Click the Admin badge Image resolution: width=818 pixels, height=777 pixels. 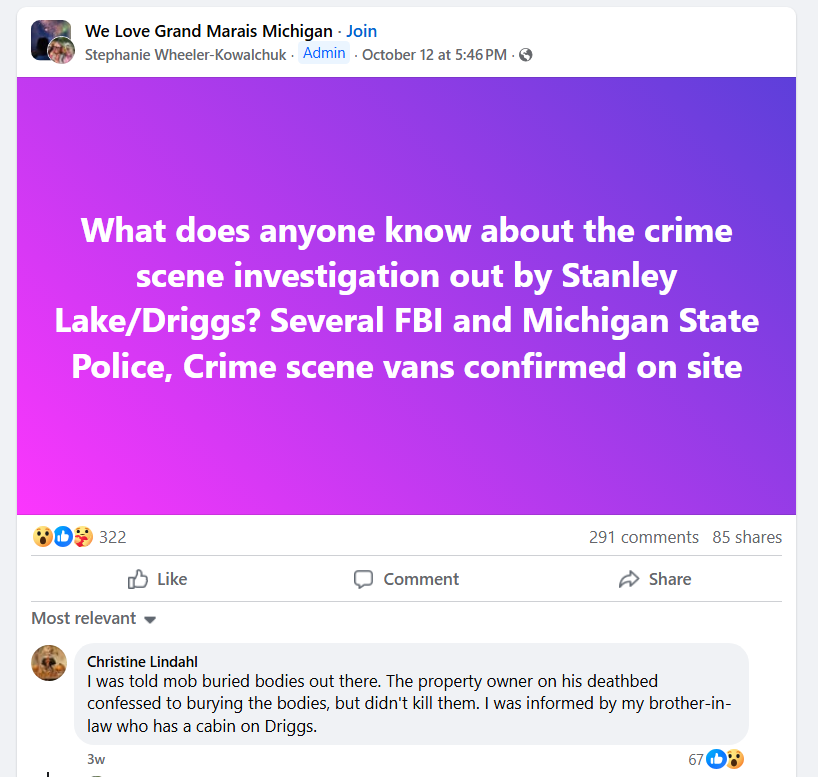(324, 53)
